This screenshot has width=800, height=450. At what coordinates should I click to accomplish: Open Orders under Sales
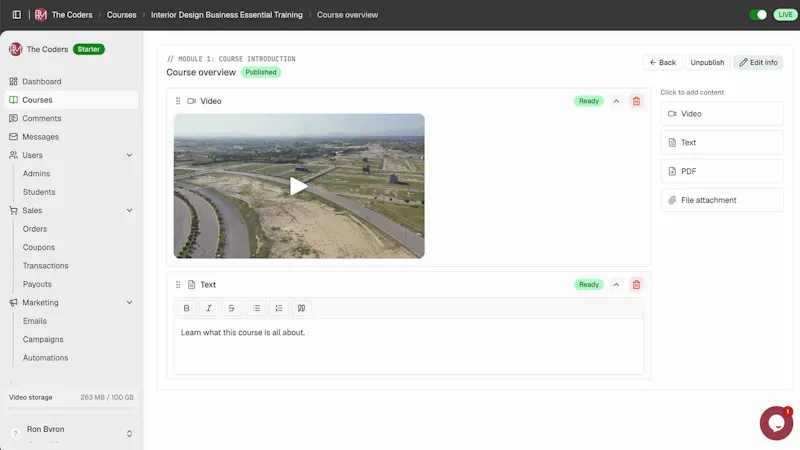click(x=35, y=229)
